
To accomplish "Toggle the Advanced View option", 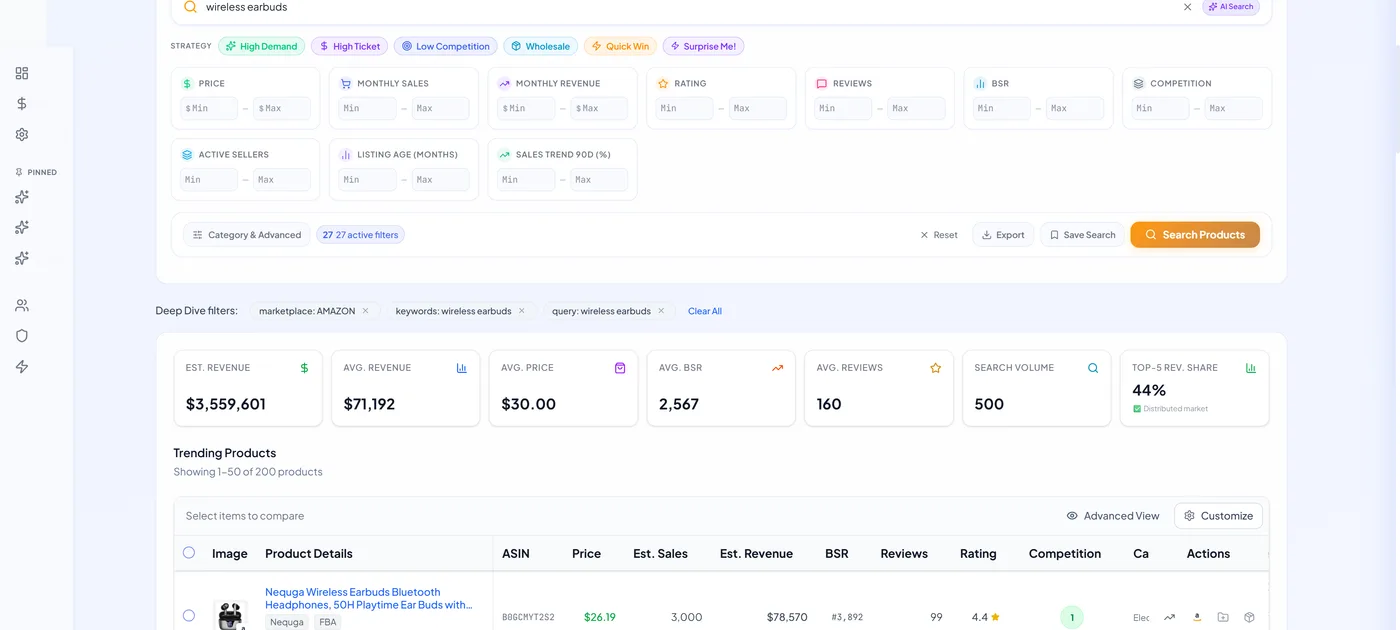I will click(x=1113, y=516).
